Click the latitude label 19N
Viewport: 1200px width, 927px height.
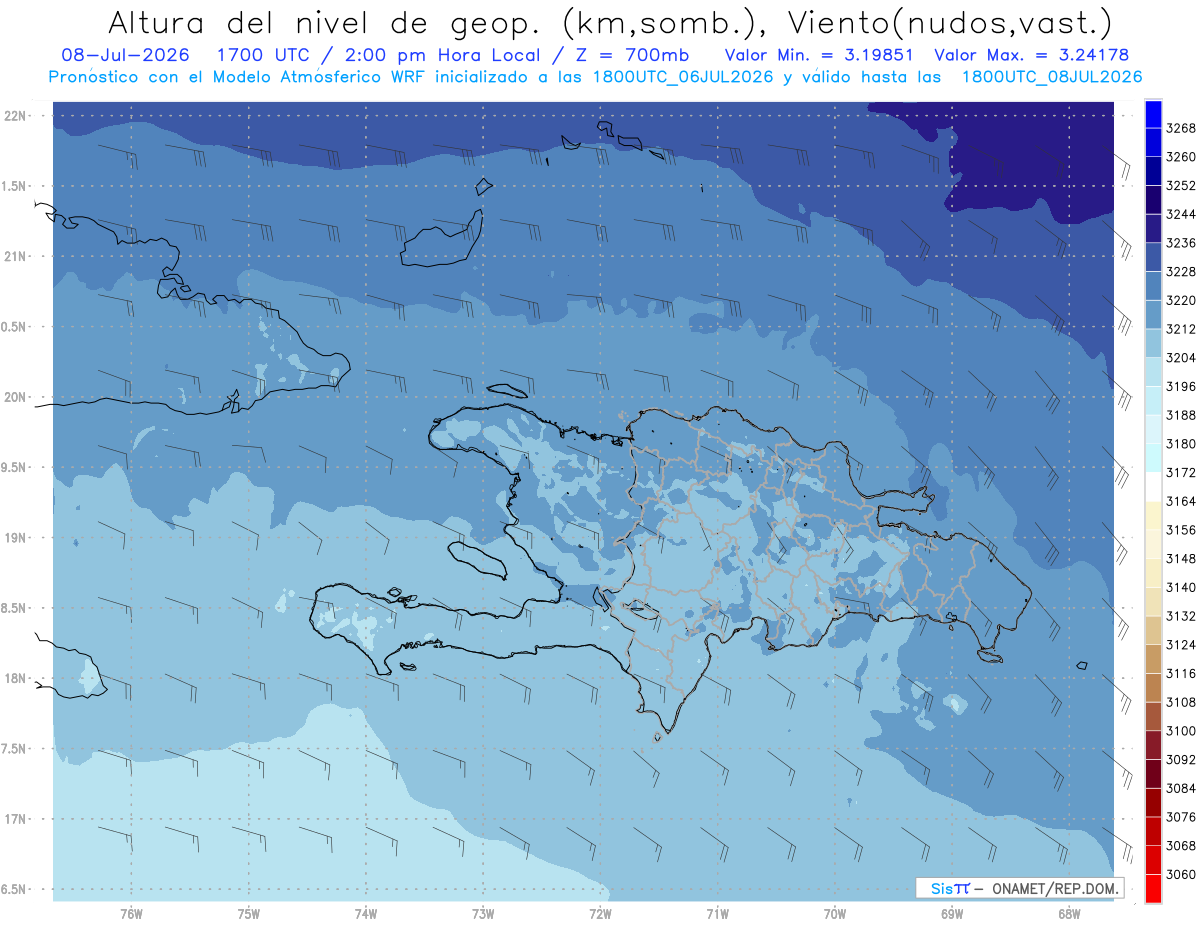[x=16, y=537]
